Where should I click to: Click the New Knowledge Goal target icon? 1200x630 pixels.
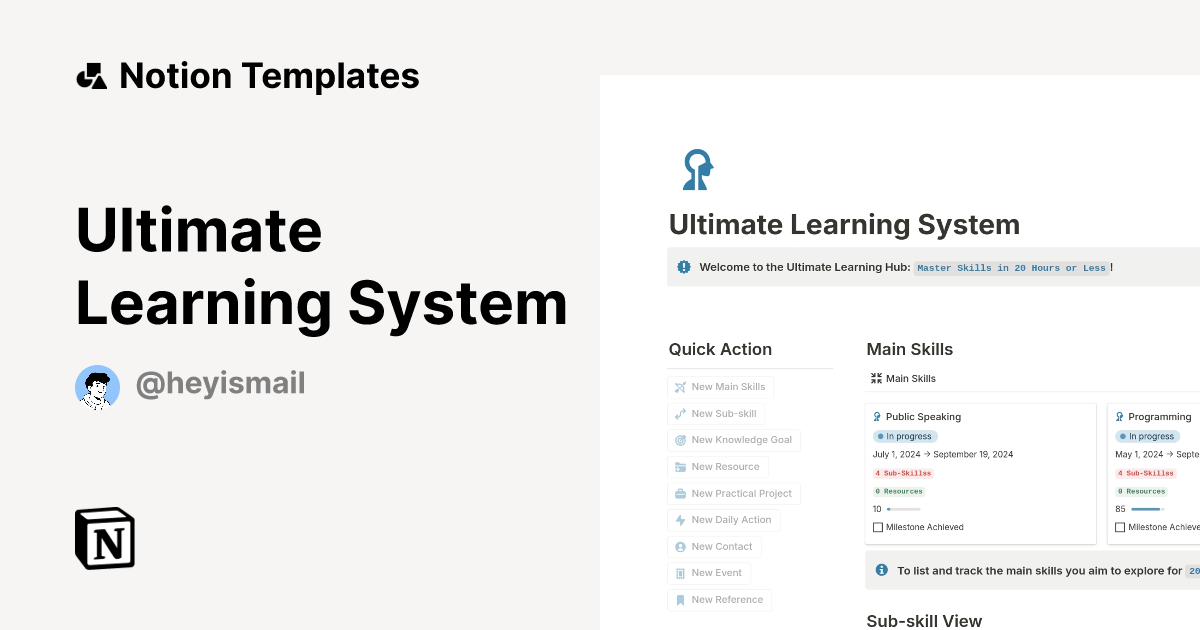coord(682,440)
